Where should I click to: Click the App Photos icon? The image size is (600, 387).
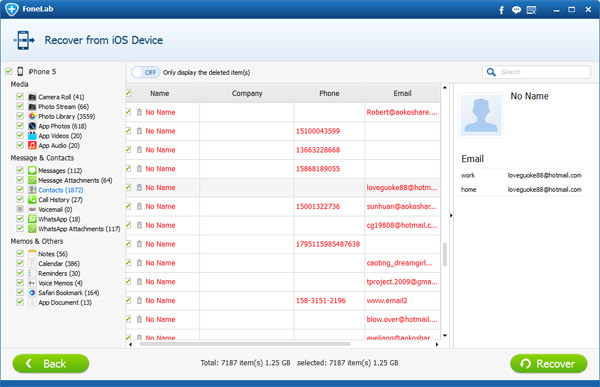32,126
